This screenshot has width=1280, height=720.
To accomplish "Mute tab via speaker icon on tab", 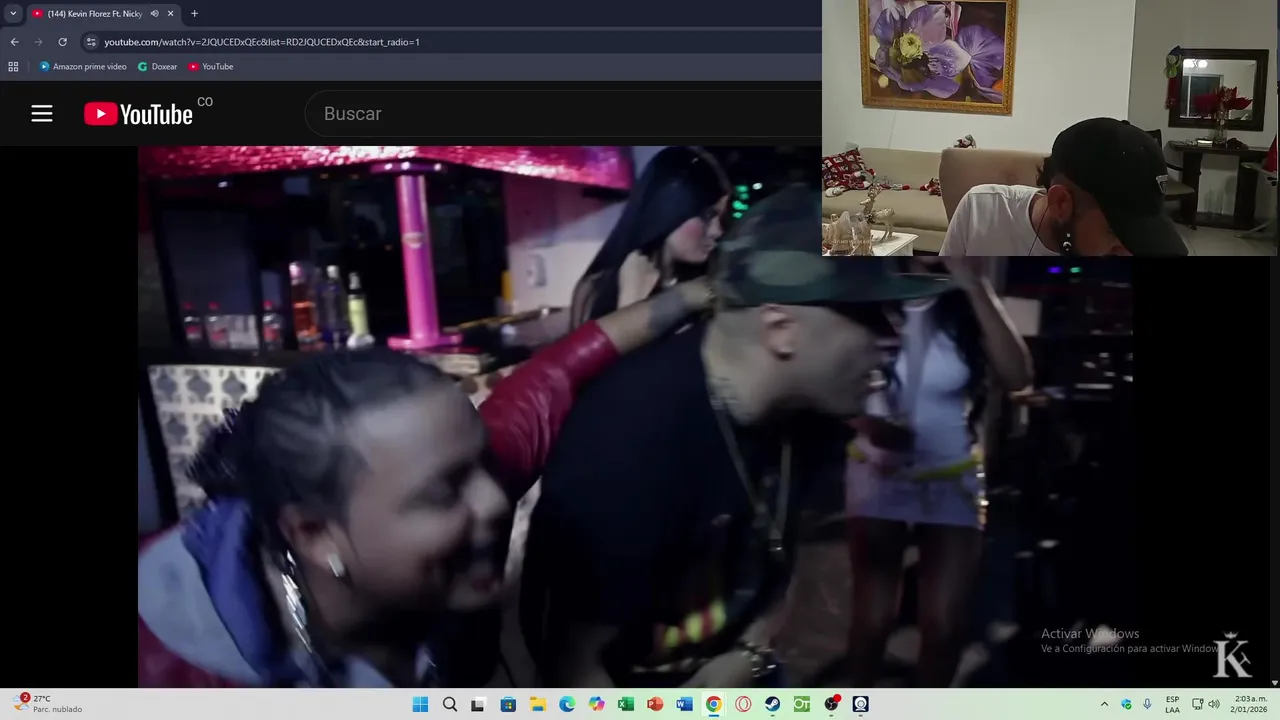I will [154, 14].
